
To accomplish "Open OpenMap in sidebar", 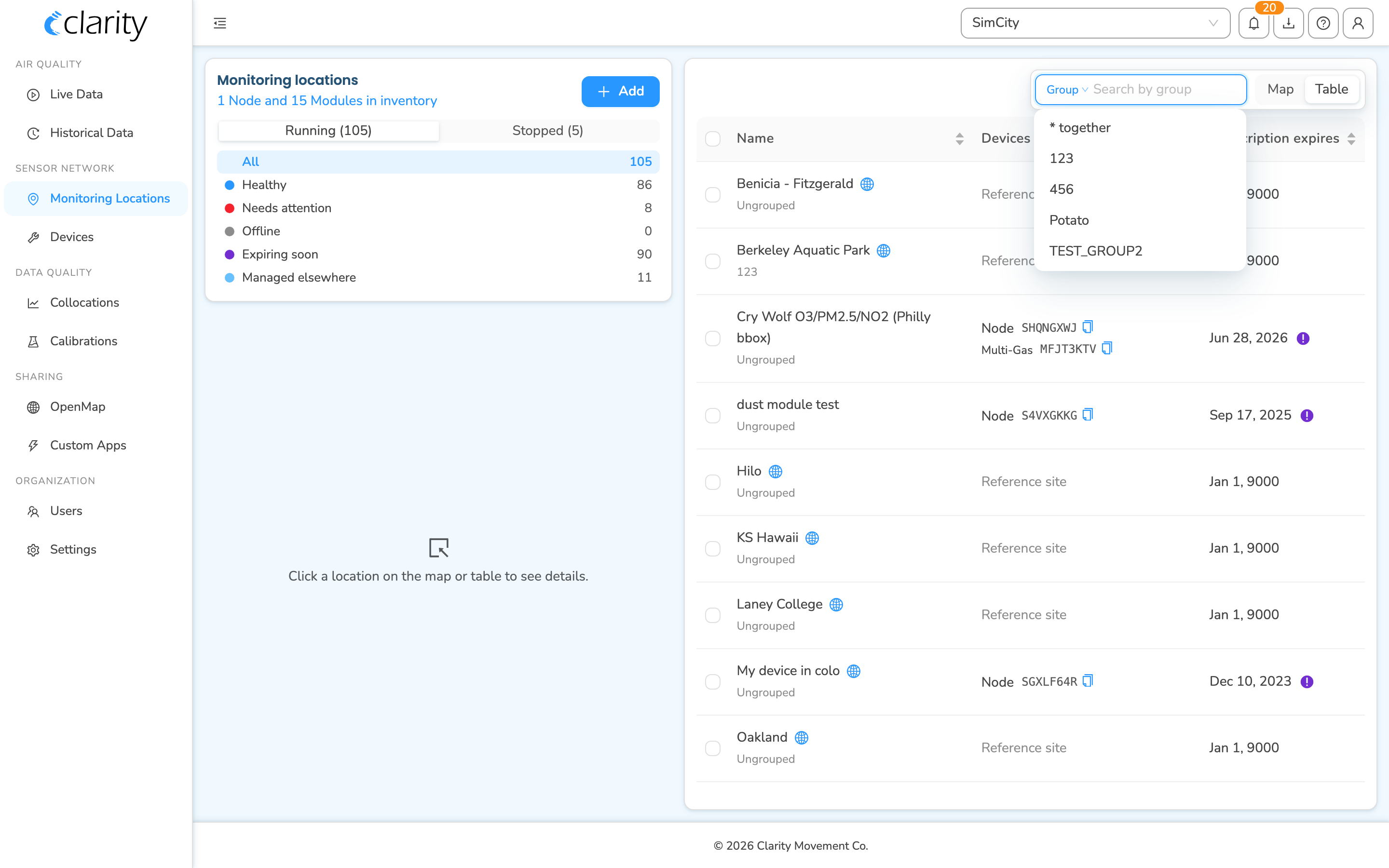I will coord(96,407).
